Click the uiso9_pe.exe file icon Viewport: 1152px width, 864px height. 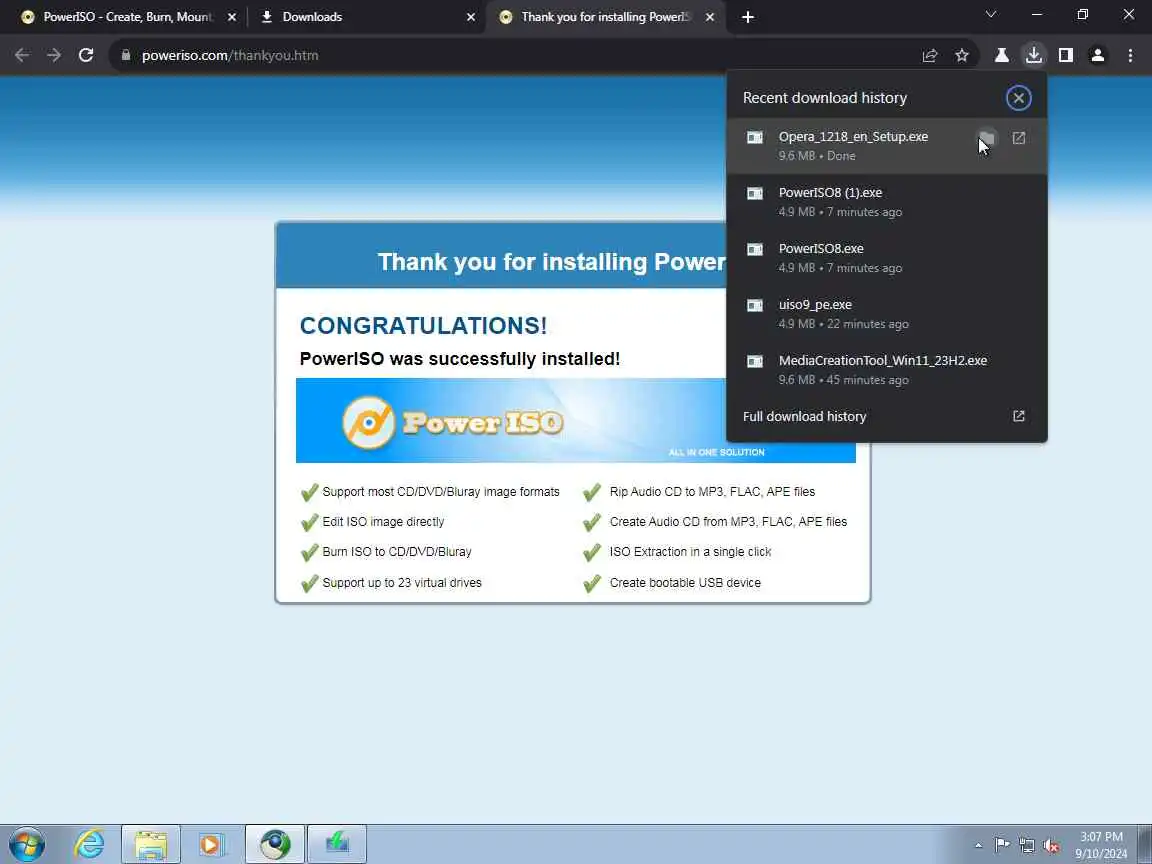755,305
